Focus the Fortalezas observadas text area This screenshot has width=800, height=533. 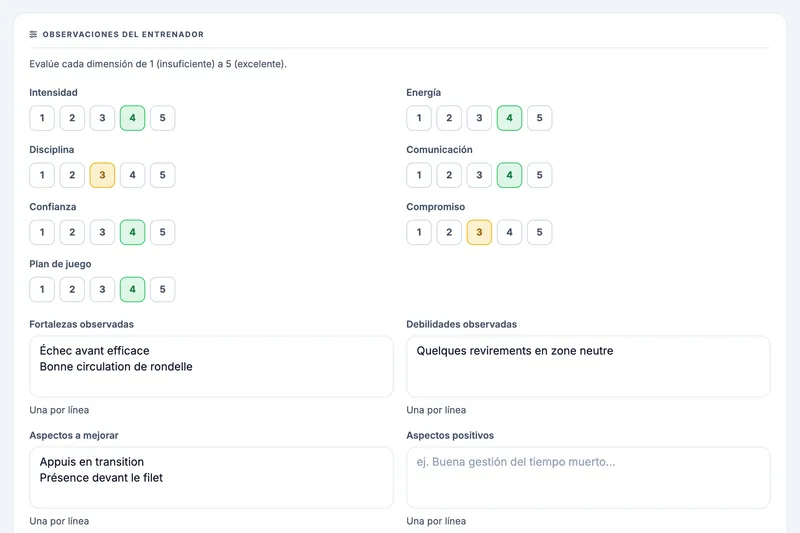(x=211, y=366)
